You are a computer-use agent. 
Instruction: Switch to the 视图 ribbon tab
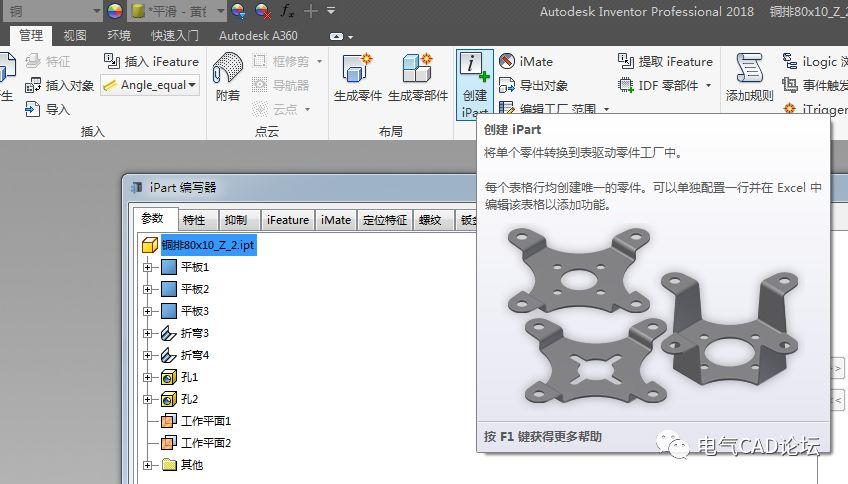[x=75, y=36]
